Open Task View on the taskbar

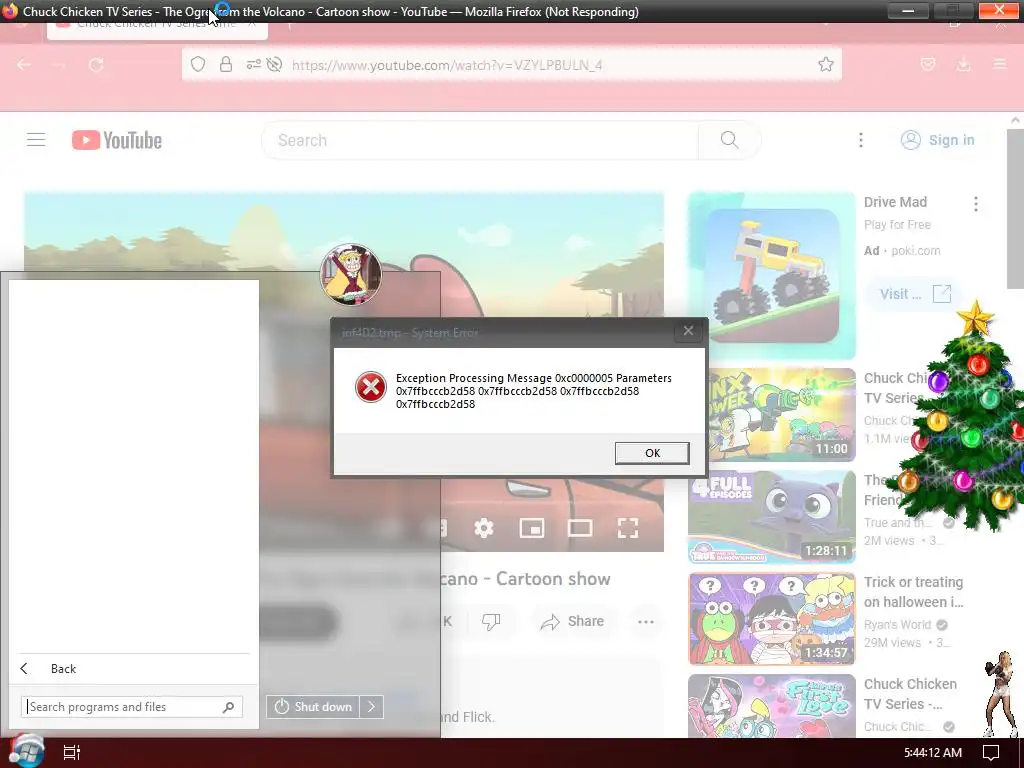point(71,752)
